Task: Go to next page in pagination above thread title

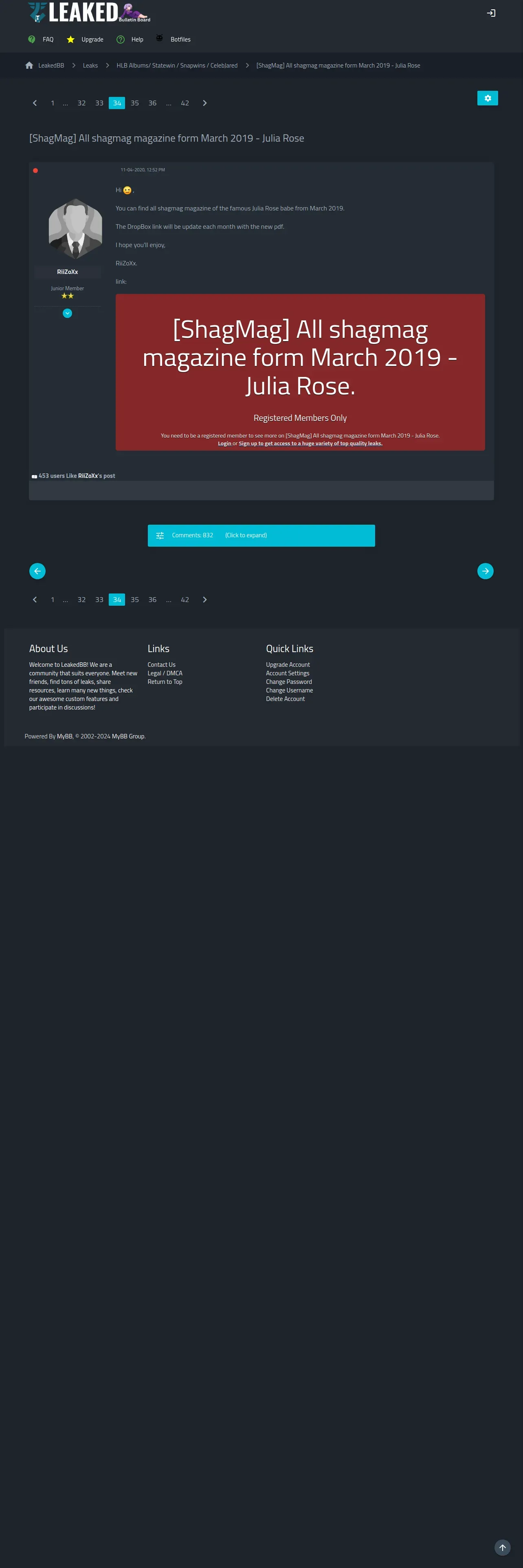Action: click(x=204, y=103)
